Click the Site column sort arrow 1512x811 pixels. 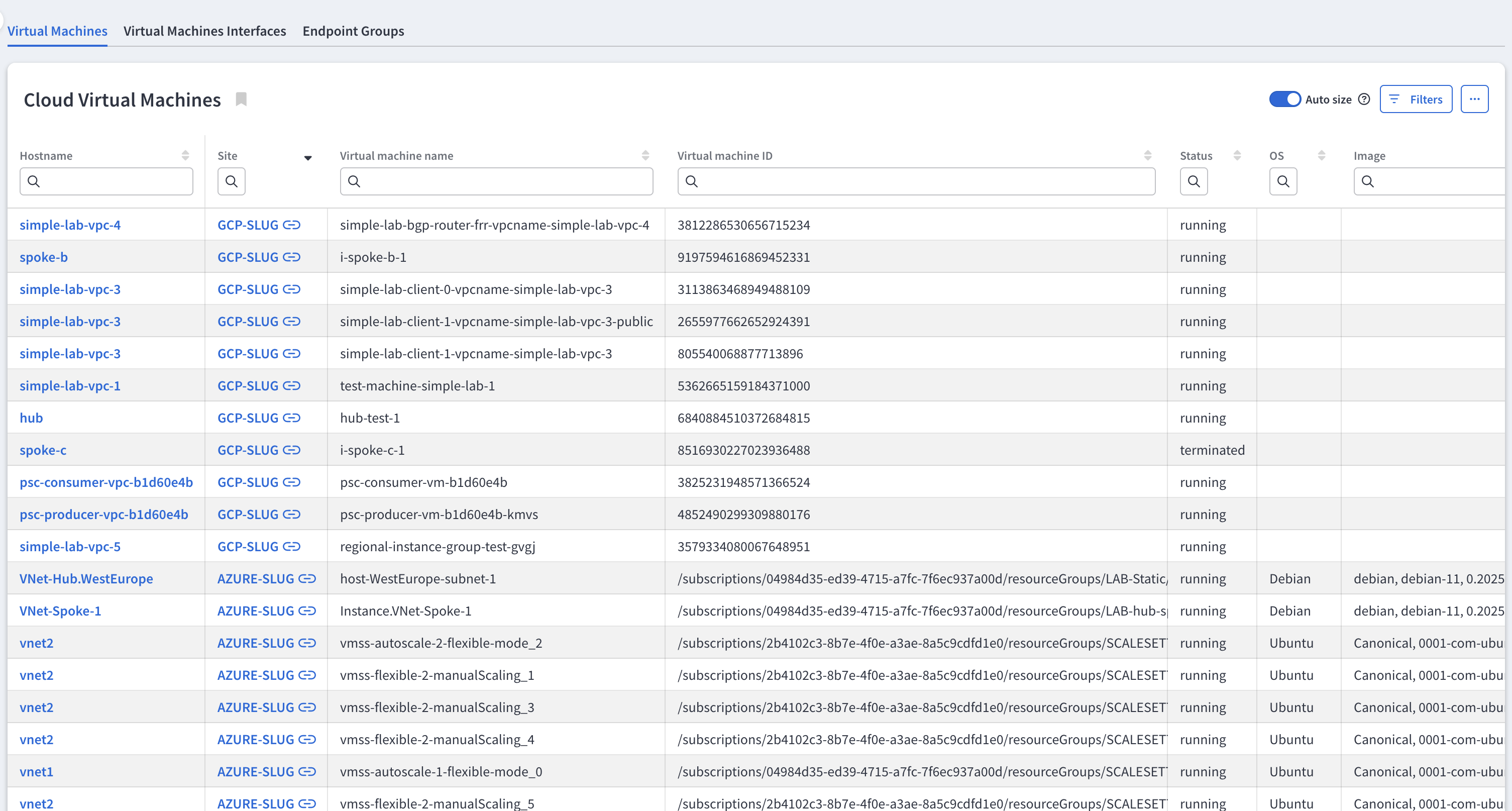[307, 157]
